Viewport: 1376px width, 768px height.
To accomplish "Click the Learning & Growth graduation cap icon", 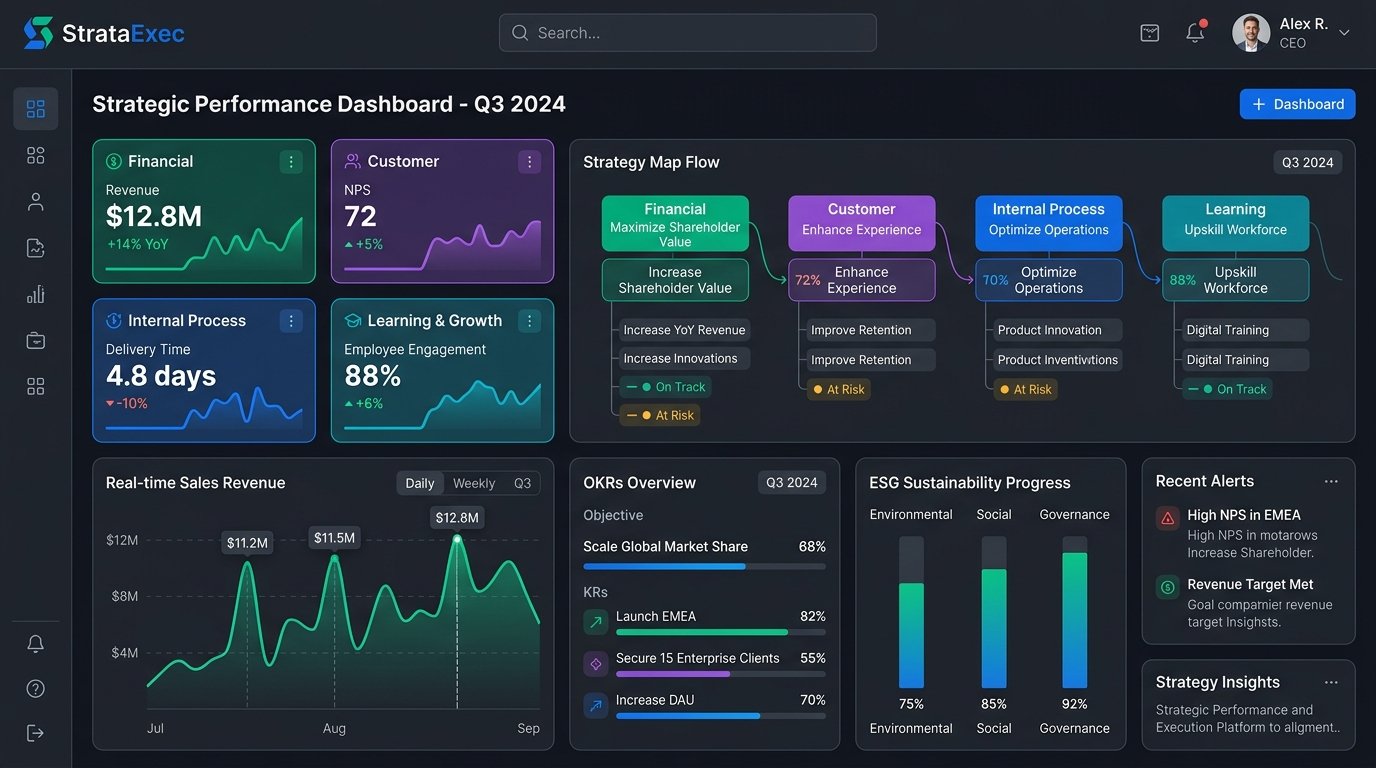I will (353, 321).
